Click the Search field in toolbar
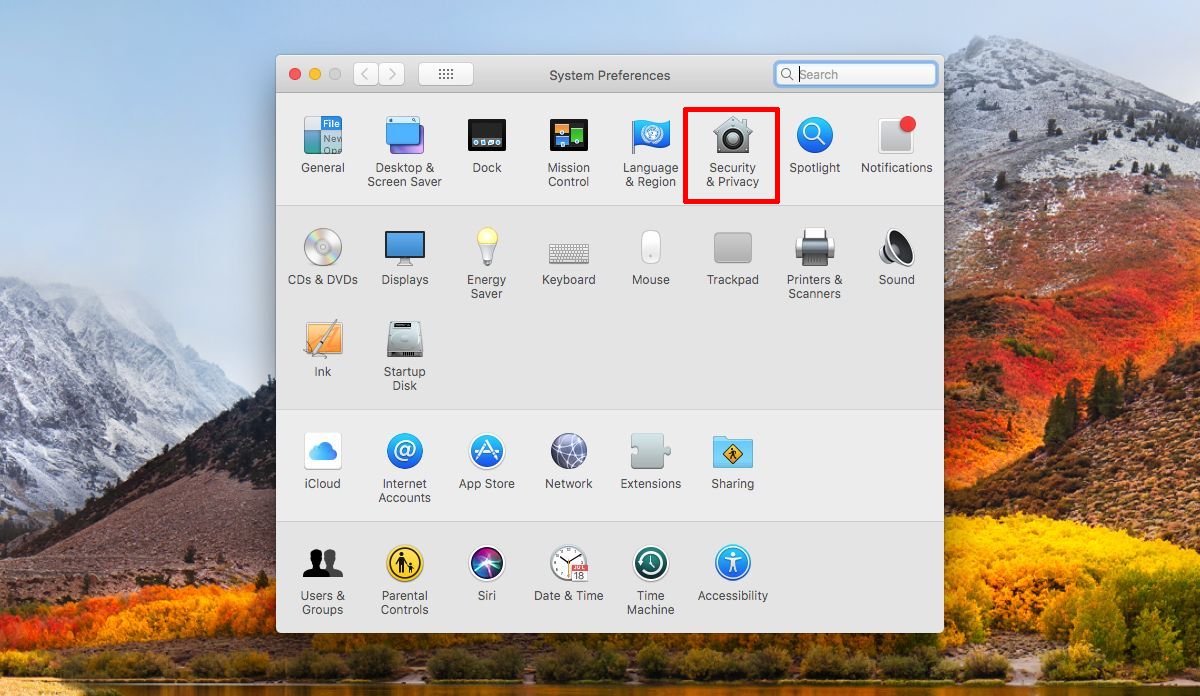Screen dimensions: 1200x696 [x=856, y=74]
